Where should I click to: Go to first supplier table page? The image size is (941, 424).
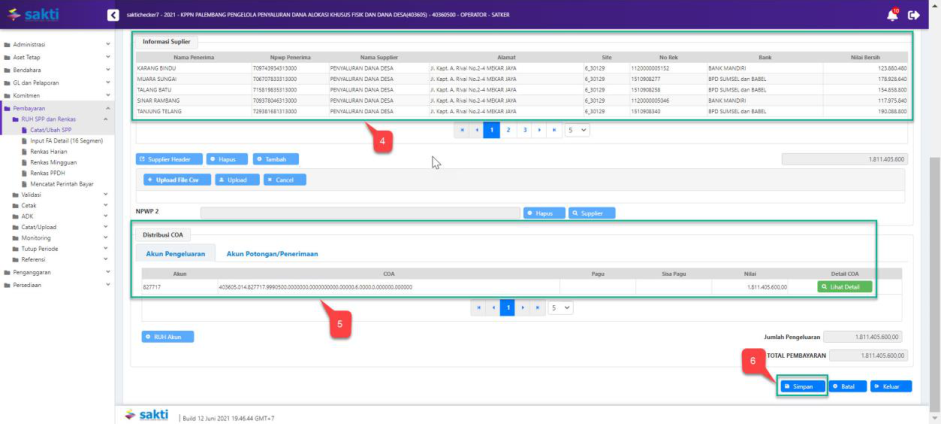(x=461, y=130)
